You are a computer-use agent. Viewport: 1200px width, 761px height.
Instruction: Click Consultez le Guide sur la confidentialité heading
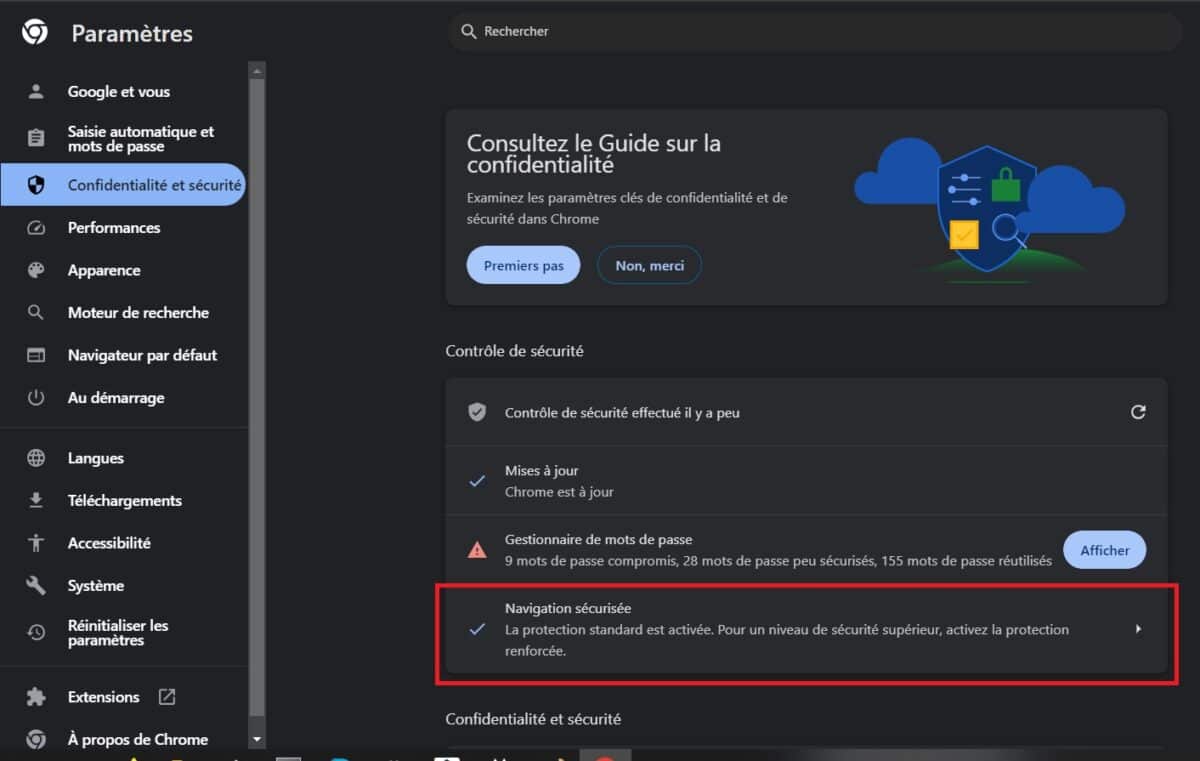coord(594,153)
